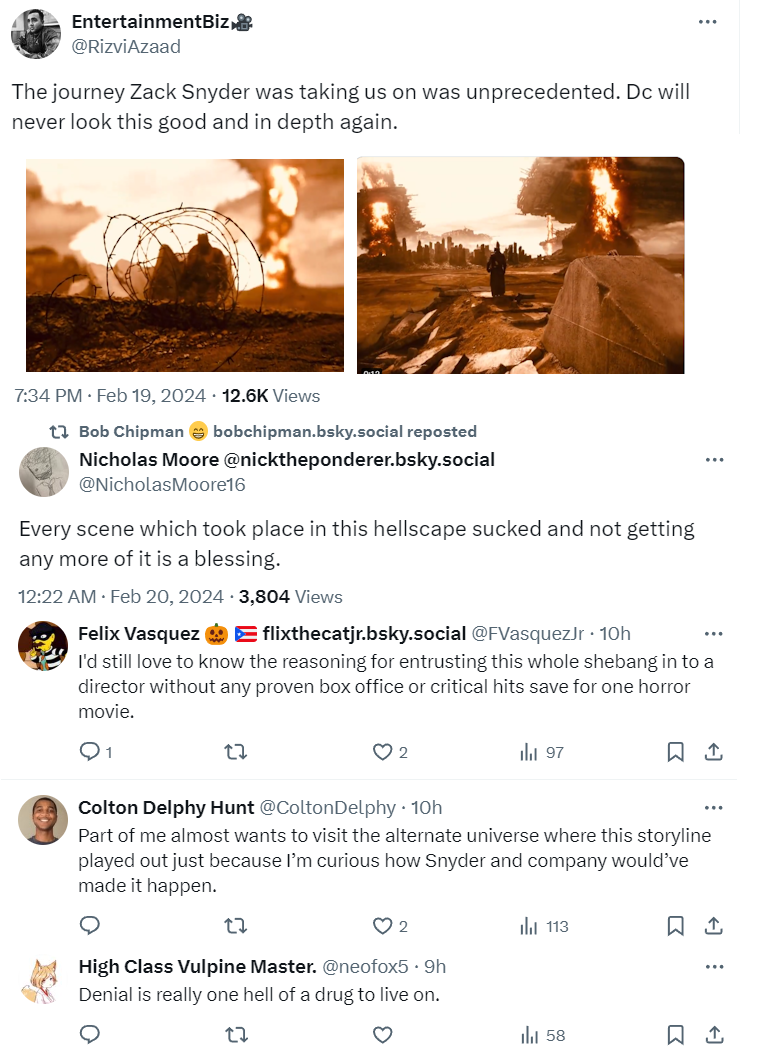Expand more menu on Felix Vasquez's reply
Screen dimensions: 760x1059
713,634
